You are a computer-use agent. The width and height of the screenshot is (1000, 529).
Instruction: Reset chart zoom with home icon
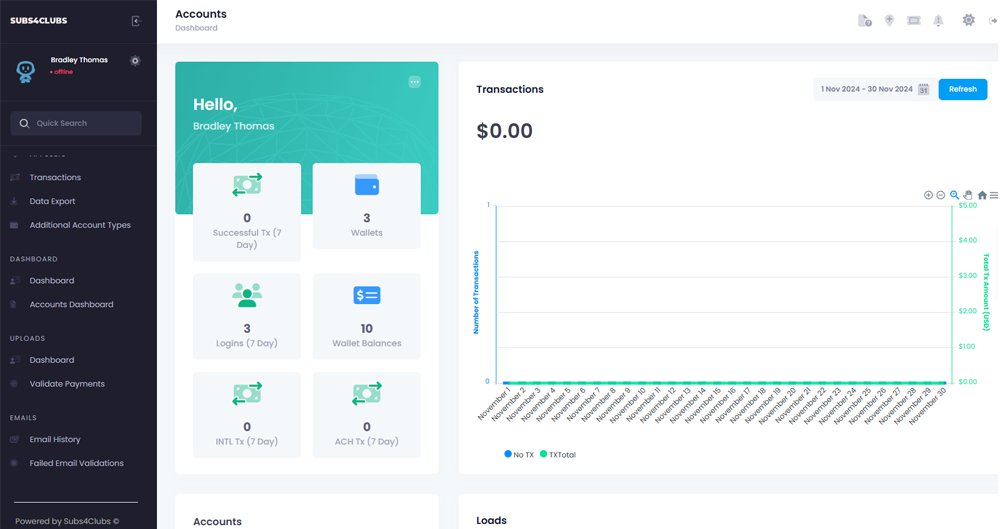click(982, 195)
